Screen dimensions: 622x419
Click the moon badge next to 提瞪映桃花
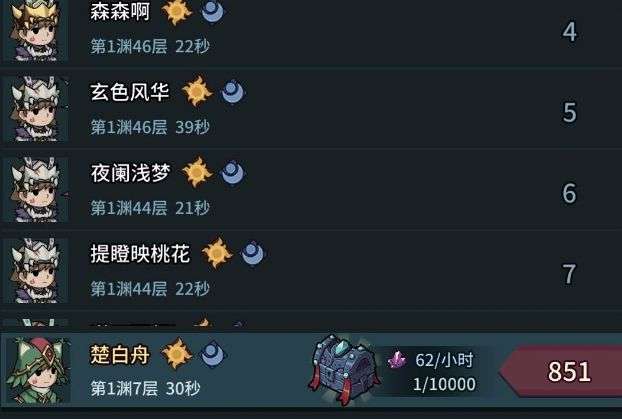[x=252, y=253]
